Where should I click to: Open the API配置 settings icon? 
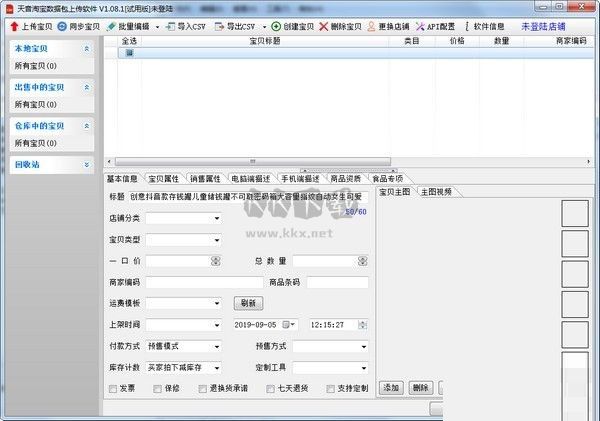click(x=420, y=25)
